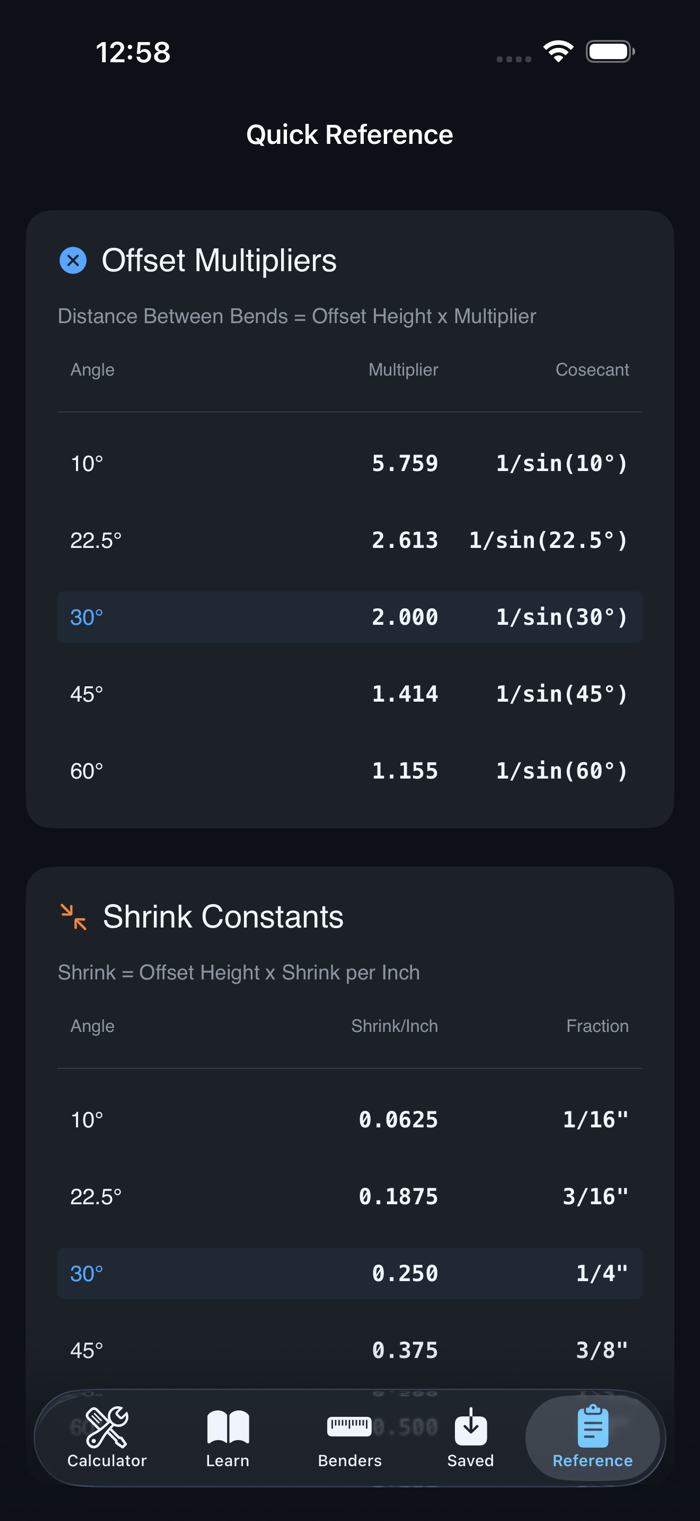Open the Calculator tab wrench icon
700x1521 pixels.
click(107, 1428)
